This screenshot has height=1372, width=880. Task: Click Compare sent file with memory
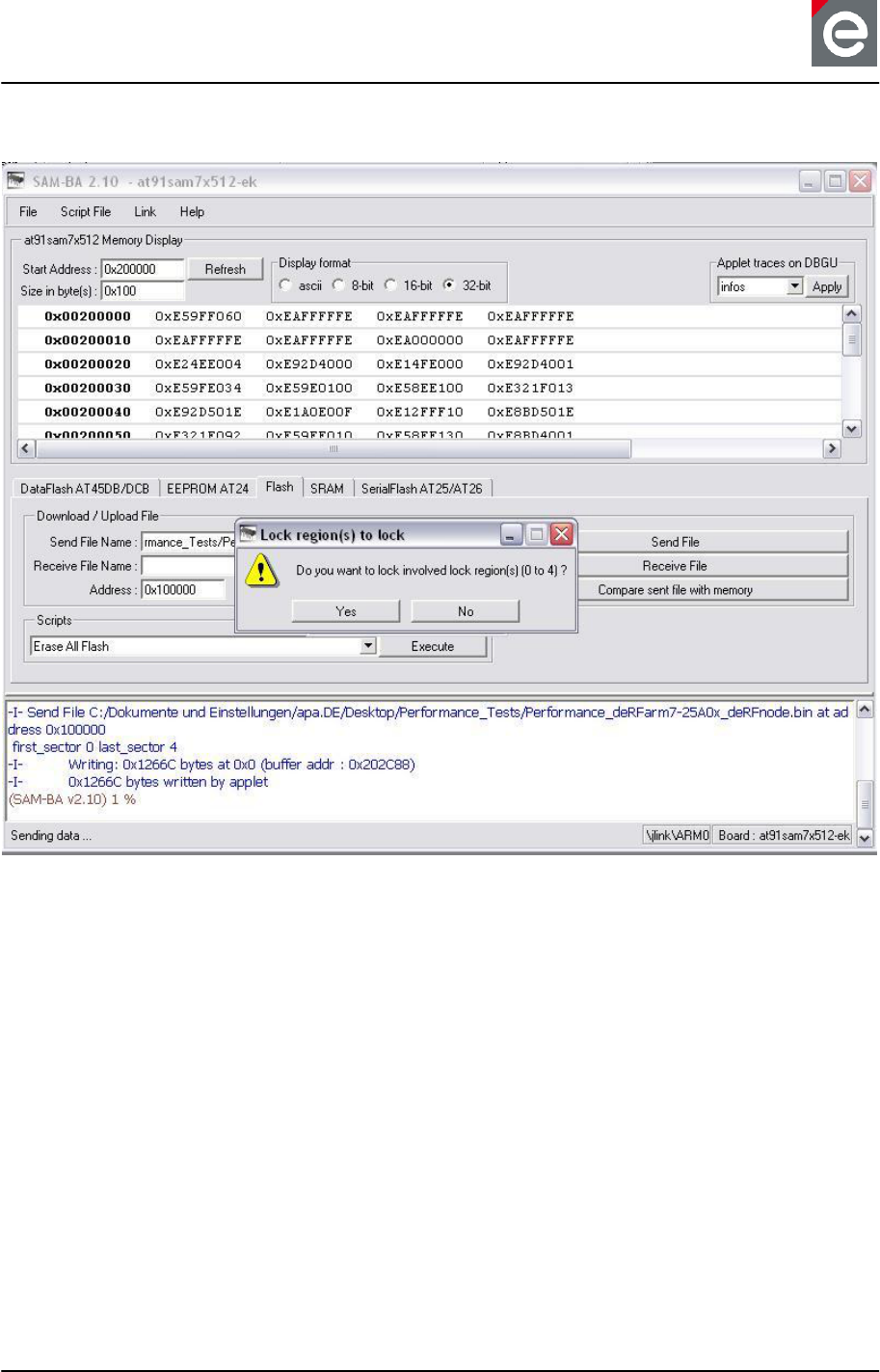675,589
